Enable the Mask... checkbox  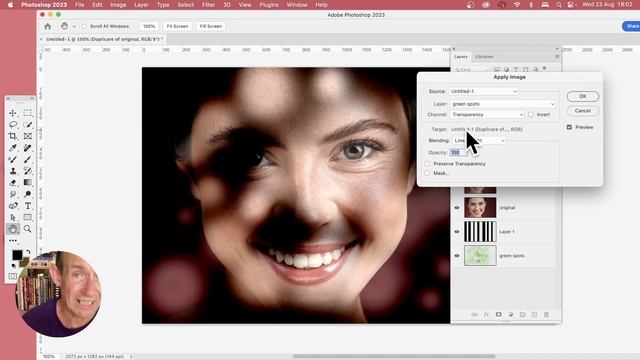(x=427, y=173)
